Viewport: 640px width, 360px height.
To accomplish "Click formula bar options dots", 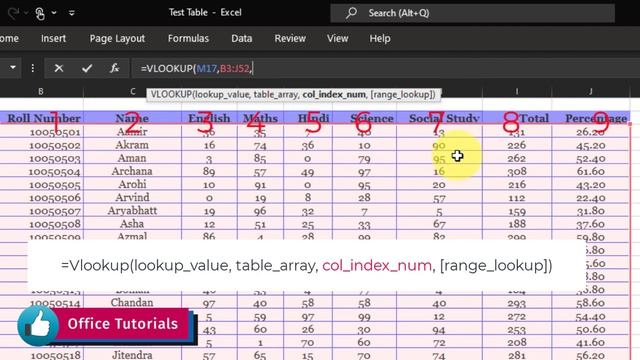I will coord(33,68).
